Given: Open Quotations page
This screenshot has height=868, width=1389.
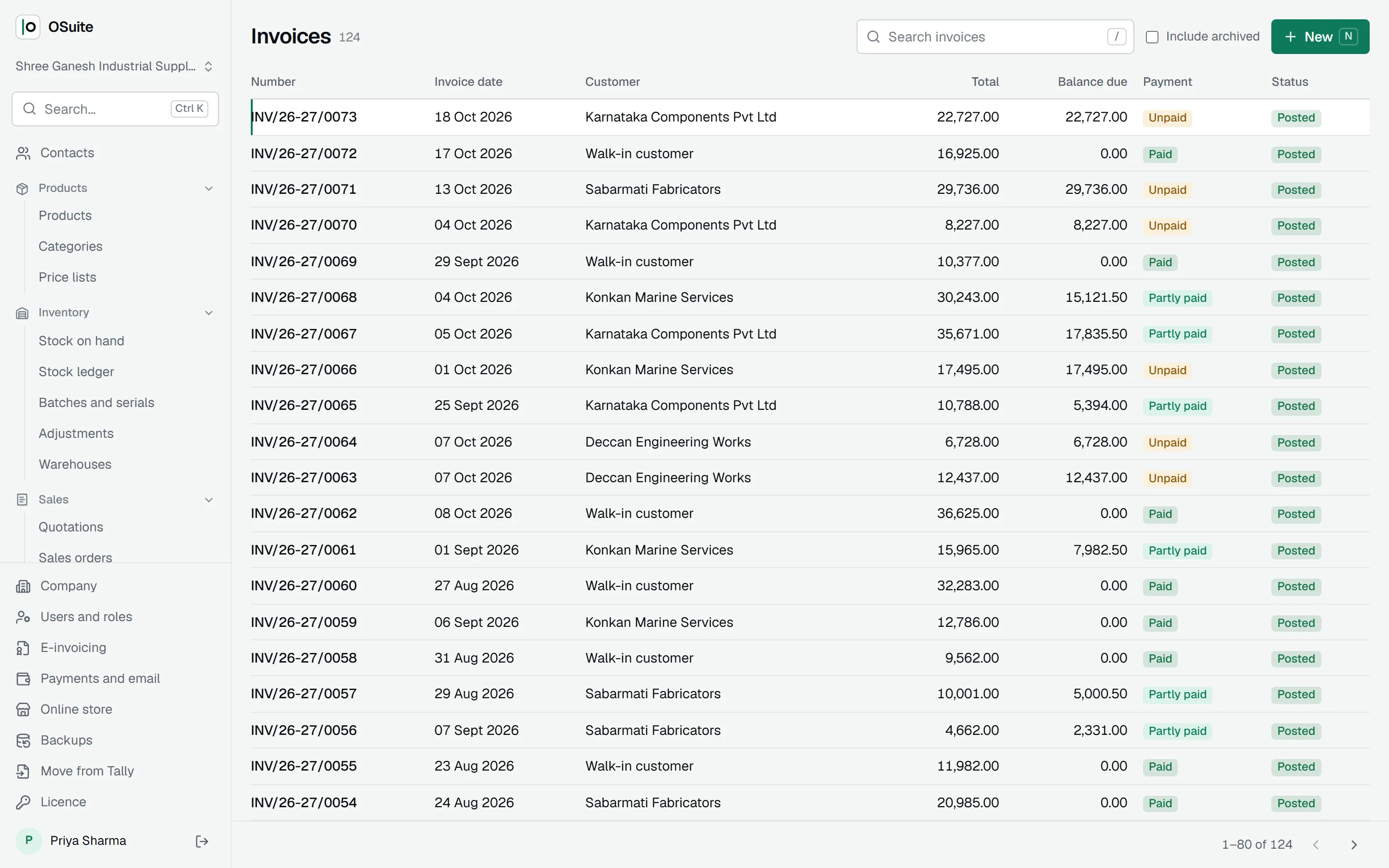Looking at the screenshot, I should [x=71, y=527].
